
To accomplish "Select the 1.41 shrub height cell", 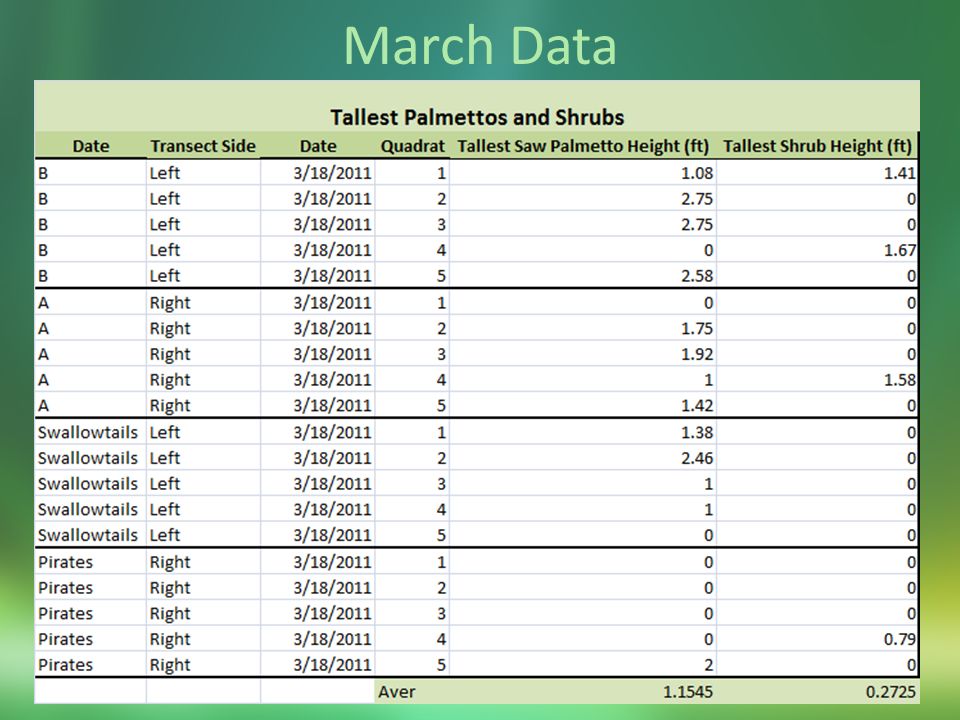I will click(x=817, y=173).
